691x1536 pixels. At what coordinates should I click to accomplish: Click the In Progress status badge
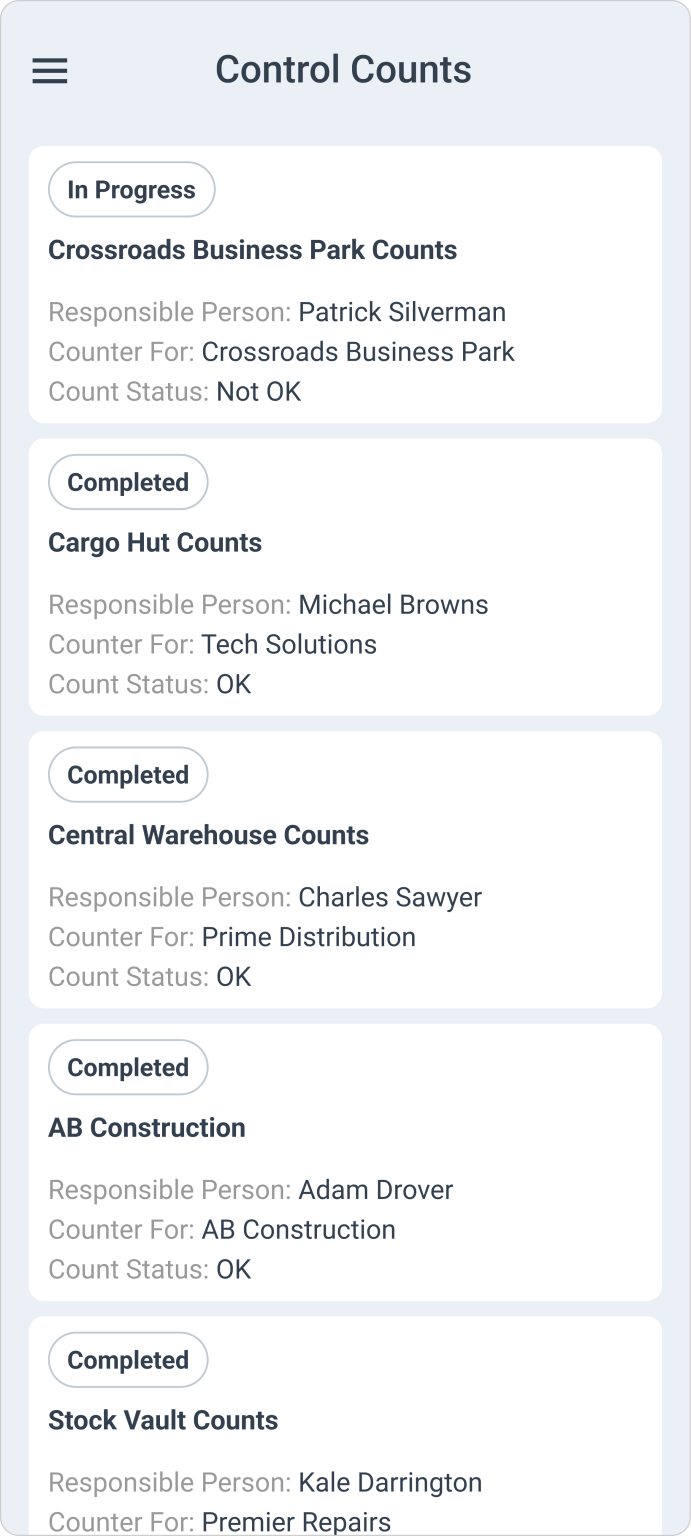(131, 189)
